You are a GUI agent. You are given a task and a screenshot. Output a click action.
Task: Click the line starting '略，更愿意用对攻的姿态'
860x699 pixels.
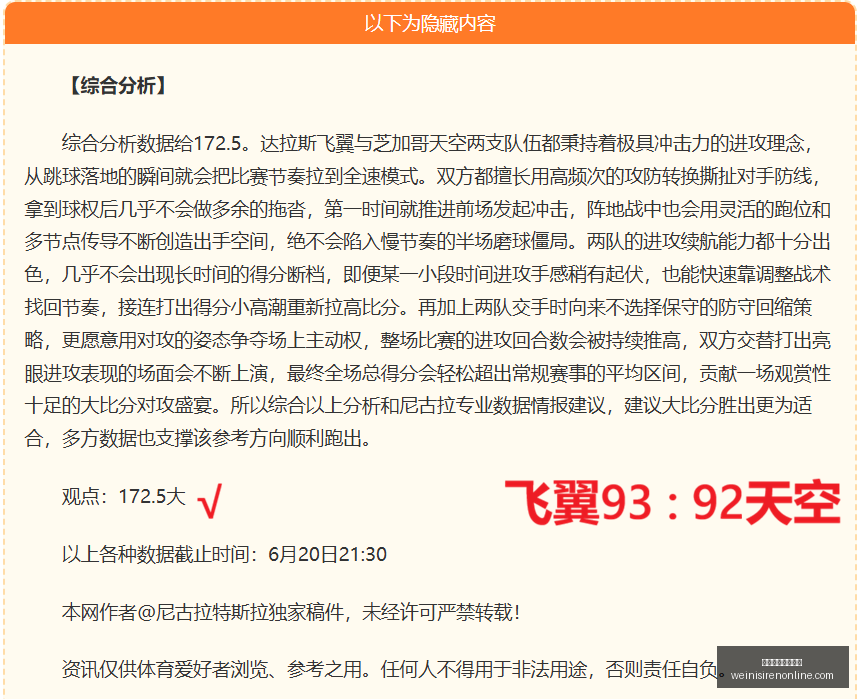click(x=428, y=340)
